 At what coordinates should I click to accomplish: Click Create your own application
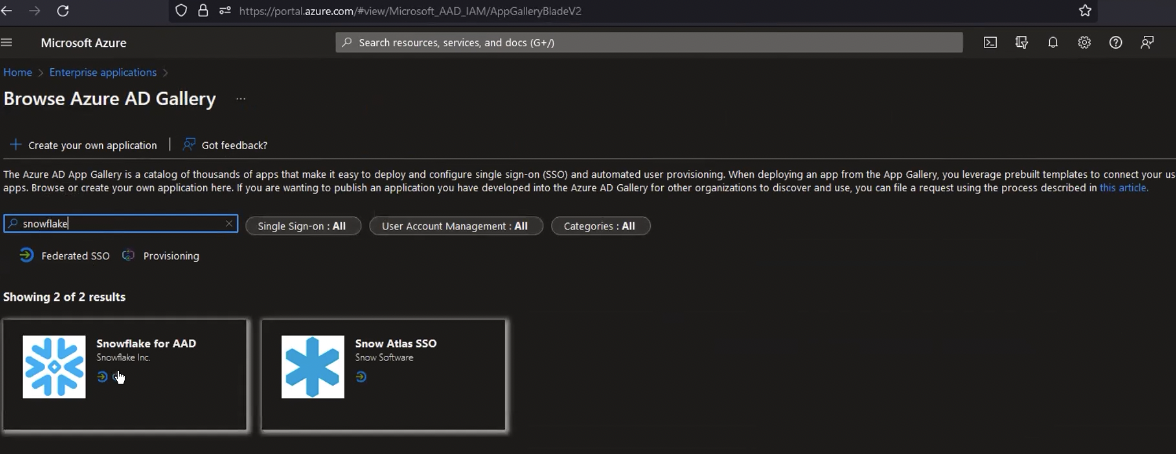click(x=92, y=145)
